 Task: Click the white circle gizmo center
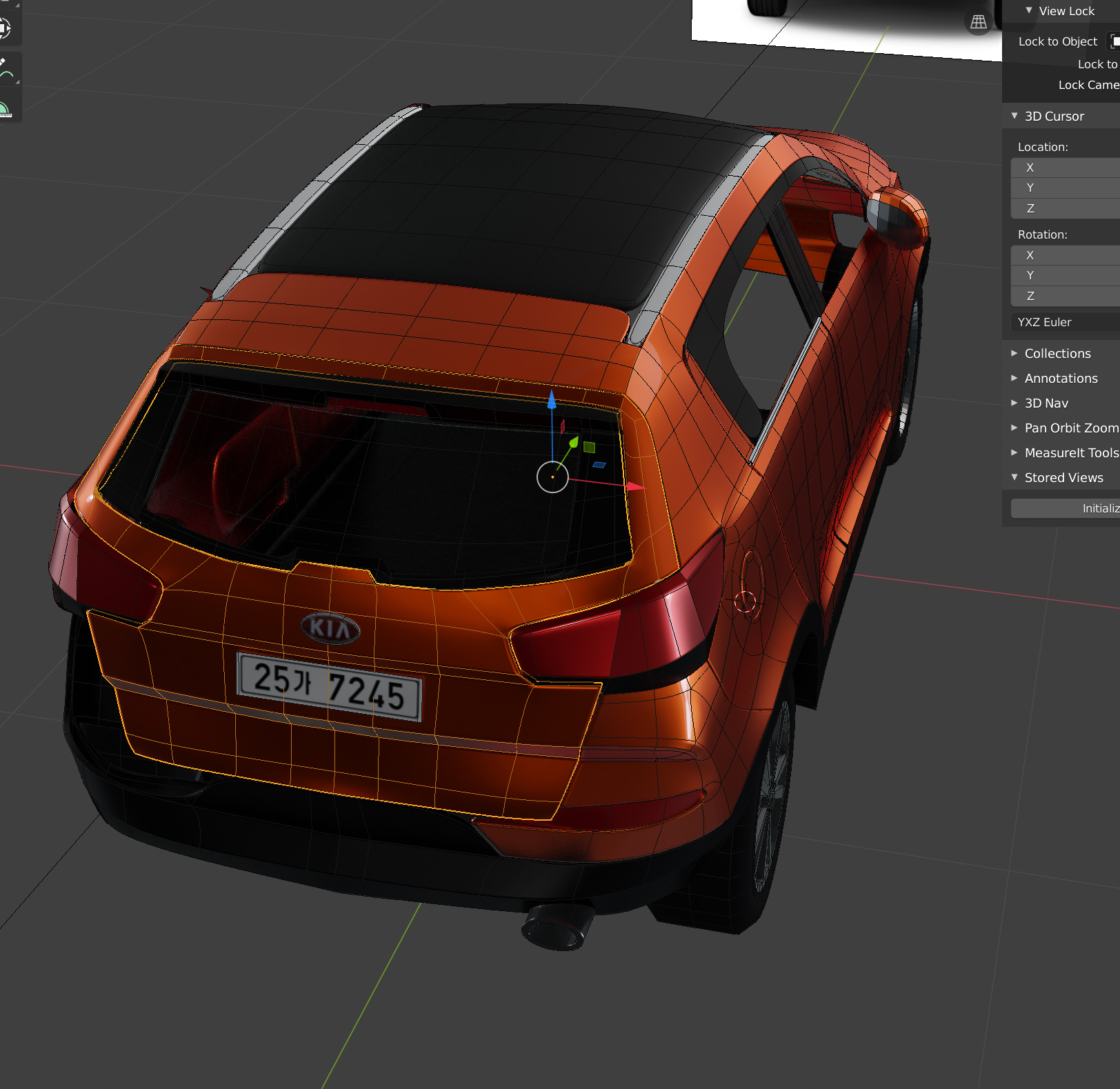coord(552,477)
